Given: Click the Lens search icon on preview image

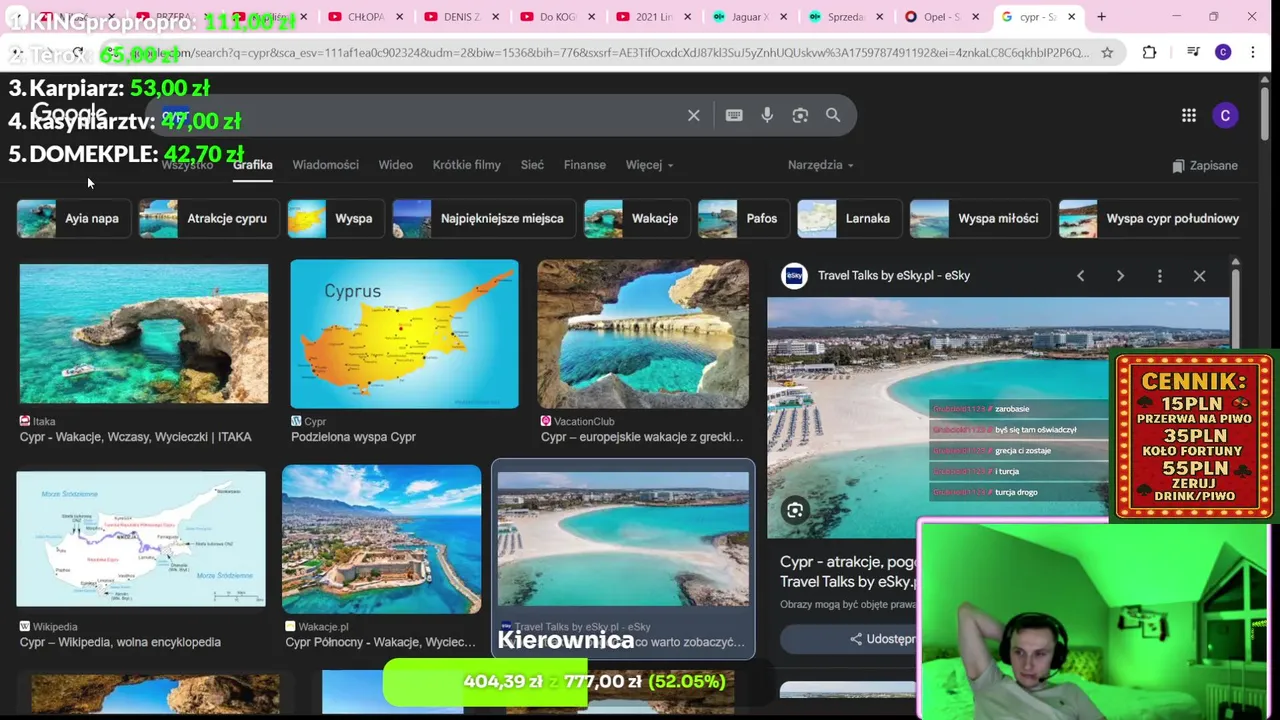Looking at the screenshot, I should click(795, 511).
